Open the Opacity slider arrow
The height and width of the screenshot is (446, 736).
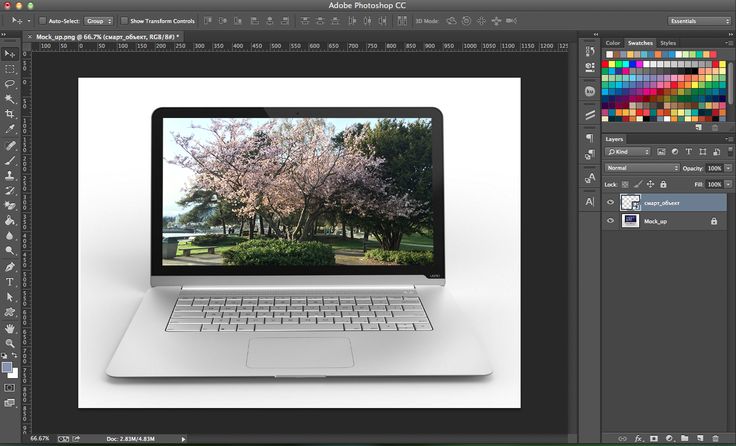point(728,168)
